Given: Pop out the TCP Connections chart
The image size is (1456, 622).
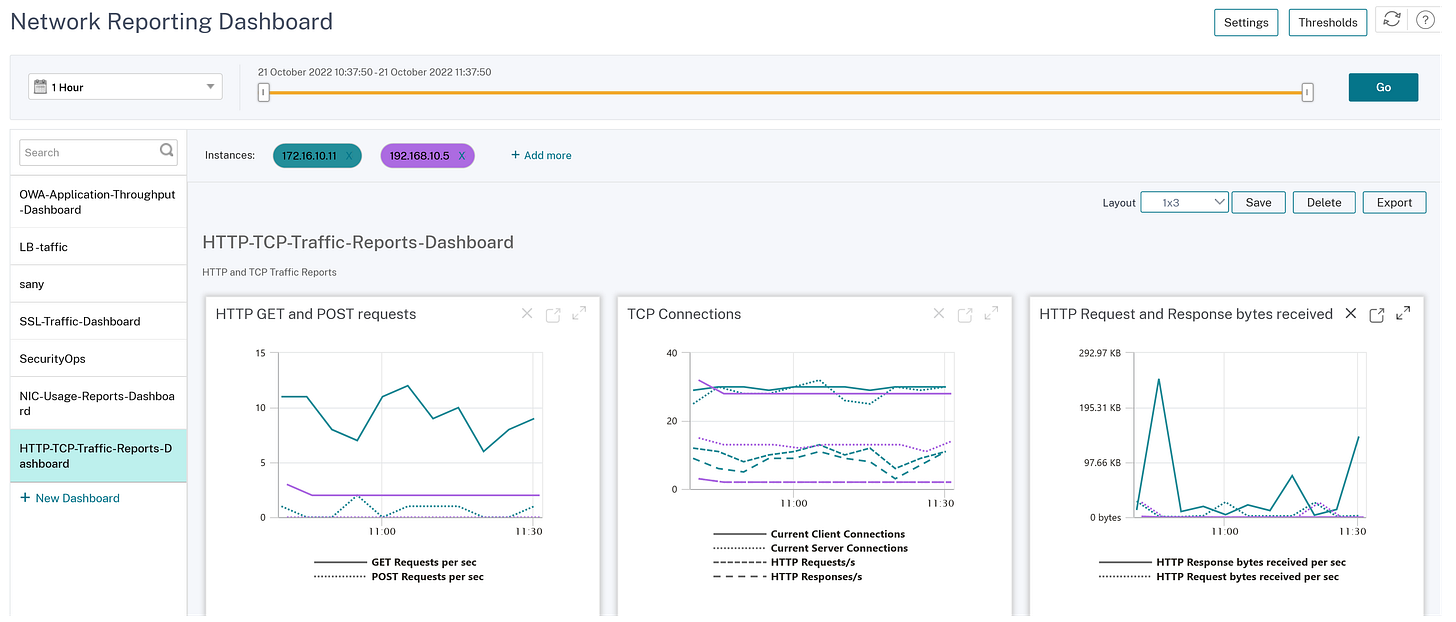Looking at the screenshot, I should coord(965,315).
